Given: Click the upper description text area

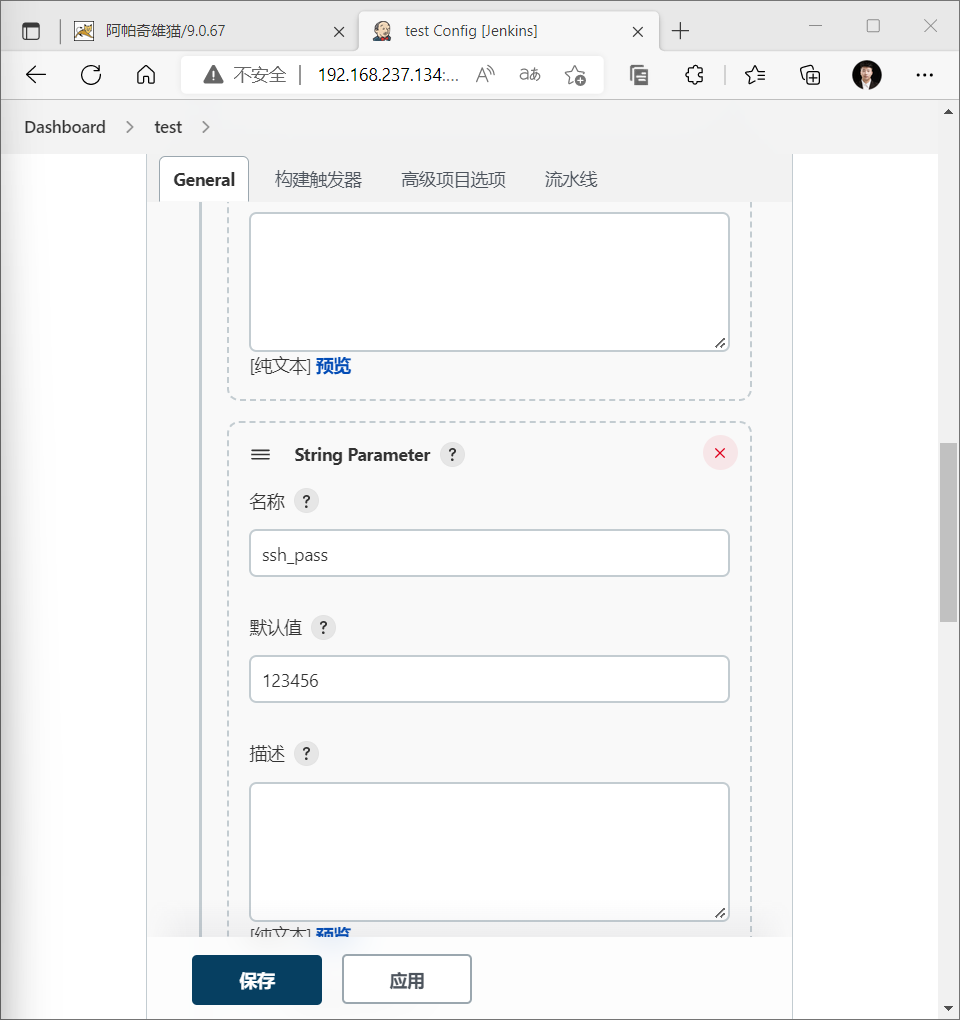Looking at the screenshot, I should tap(489, 282).
